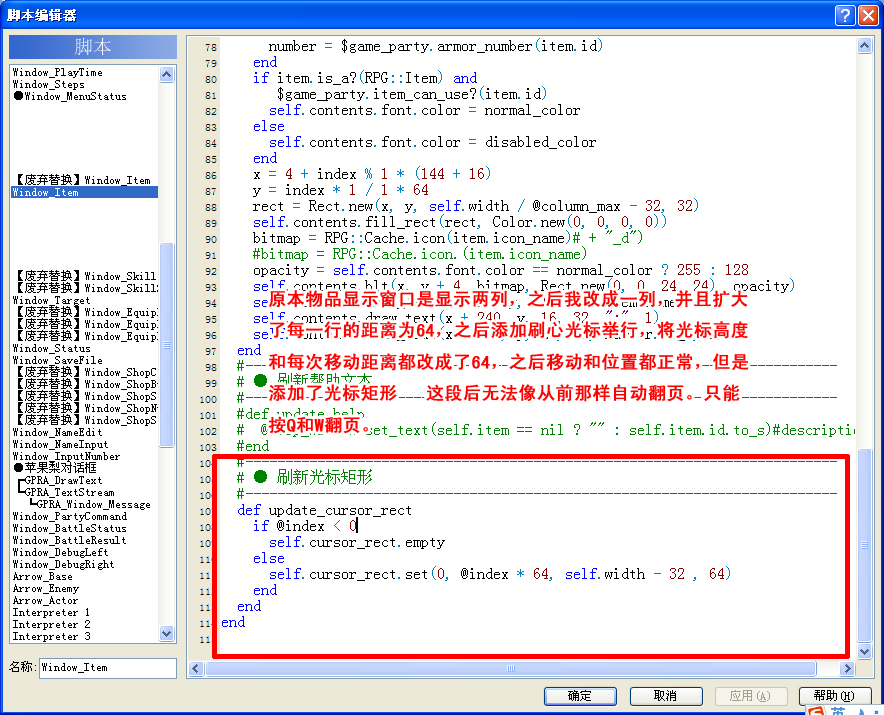Click the code editor scroll-left arrow

point(196,668)
